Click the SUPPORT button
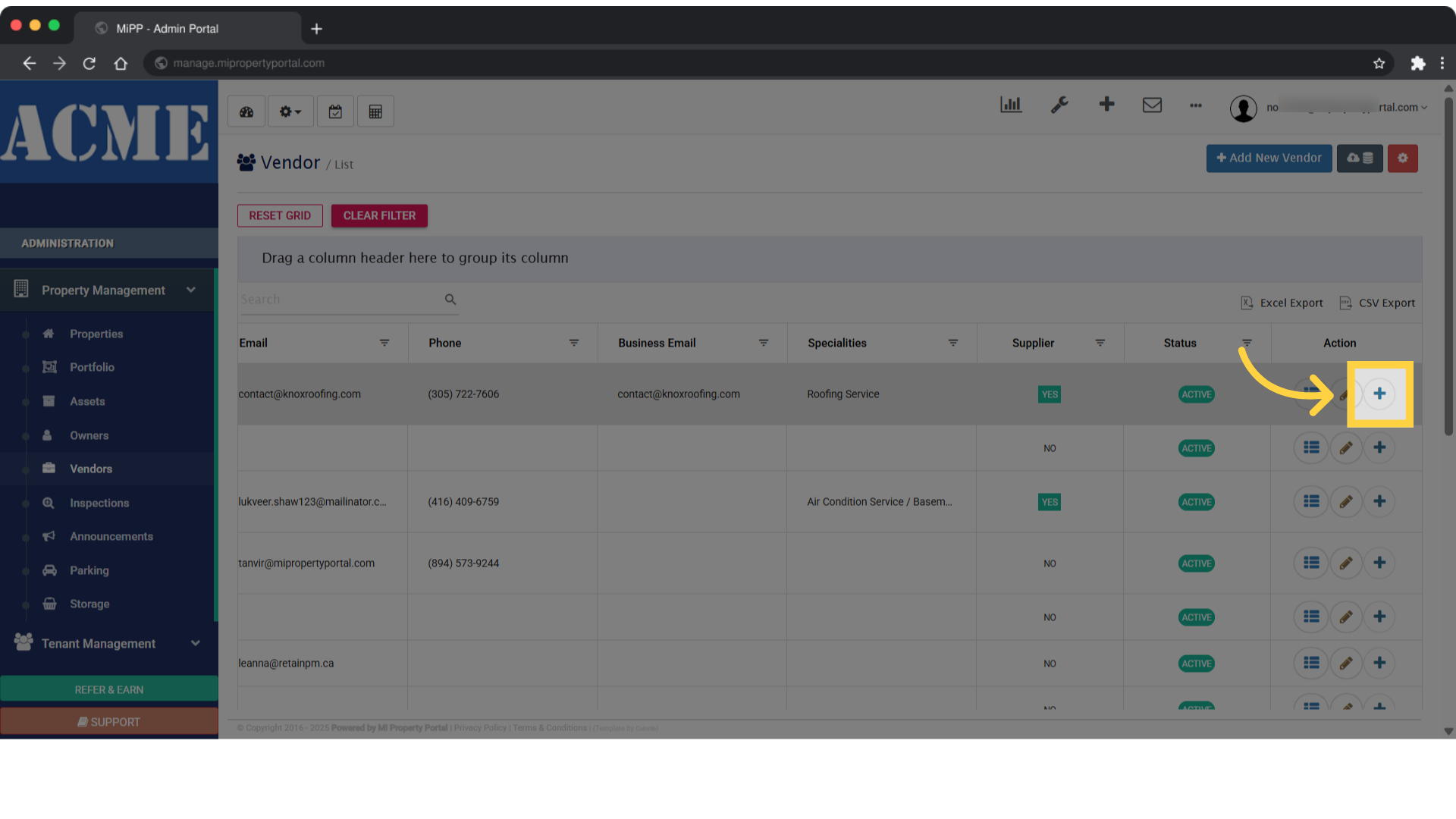 [x=109, y=722]
